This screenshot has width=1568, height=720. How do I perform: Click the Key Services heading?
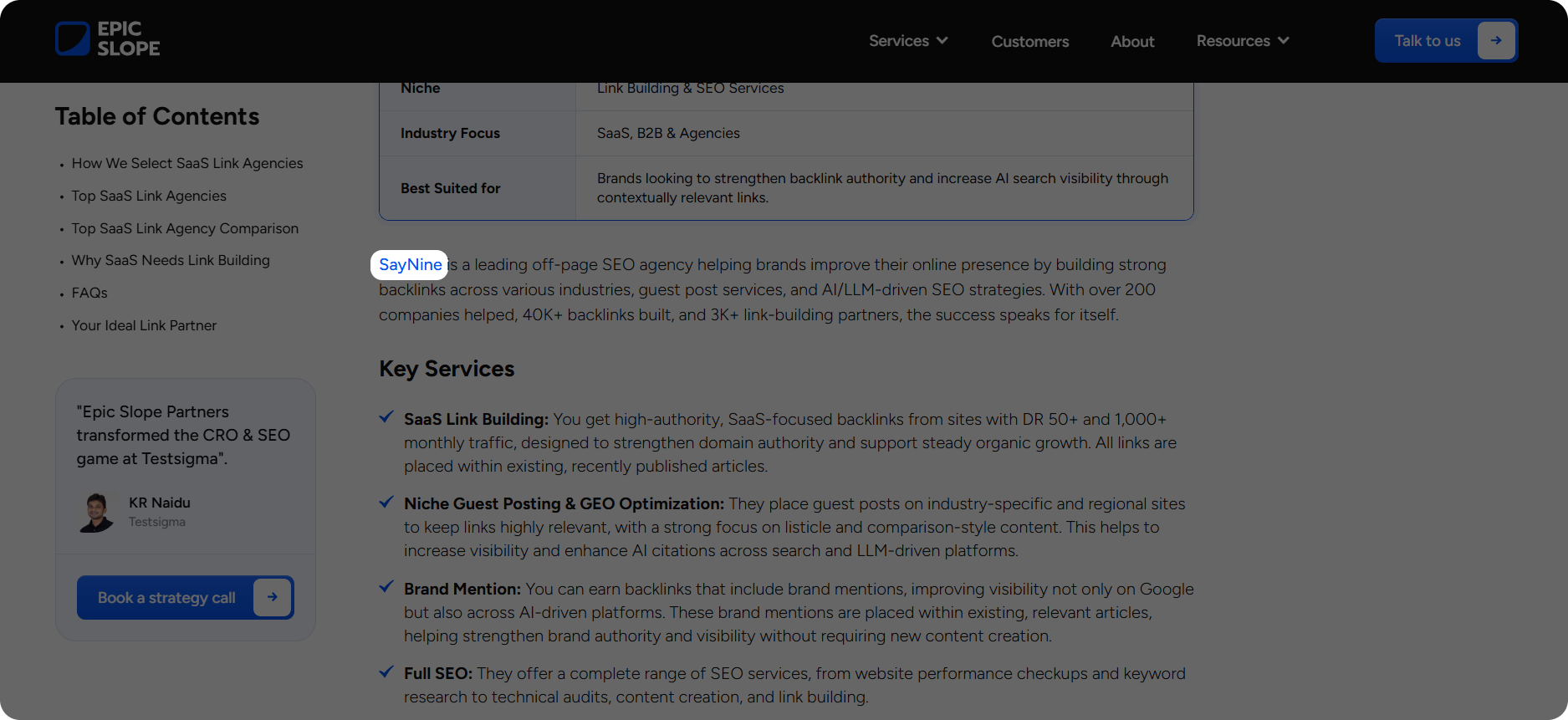tap(447, 369)
